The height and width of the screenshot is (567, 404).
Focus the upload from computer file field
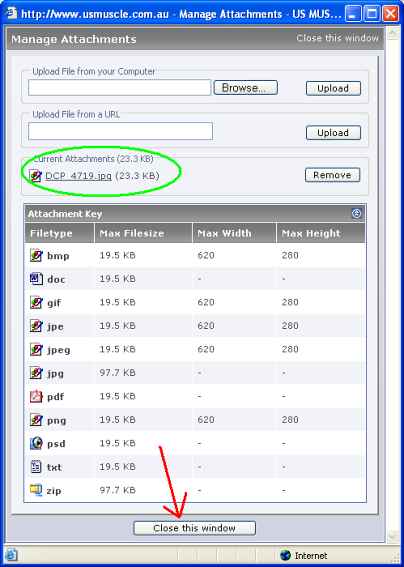(x=119, y=88)
